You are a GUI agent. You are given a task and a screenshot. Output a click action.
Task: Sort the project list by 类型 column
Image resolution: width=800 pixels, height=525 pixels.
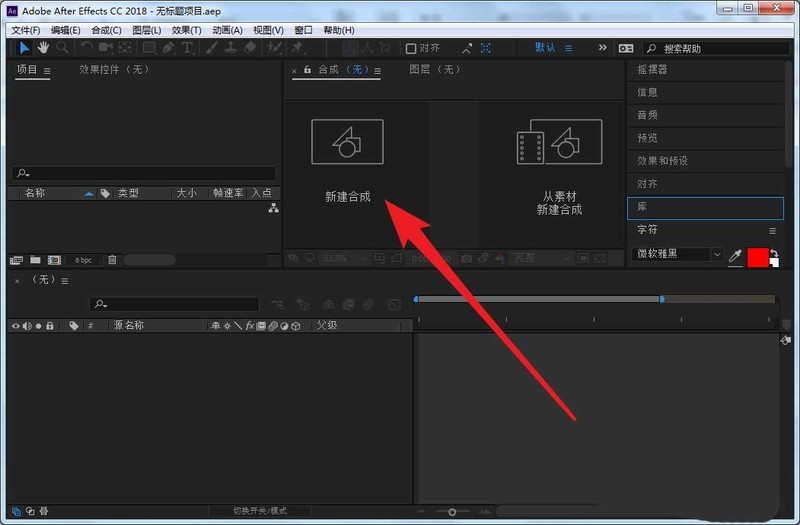pos(128,193)
